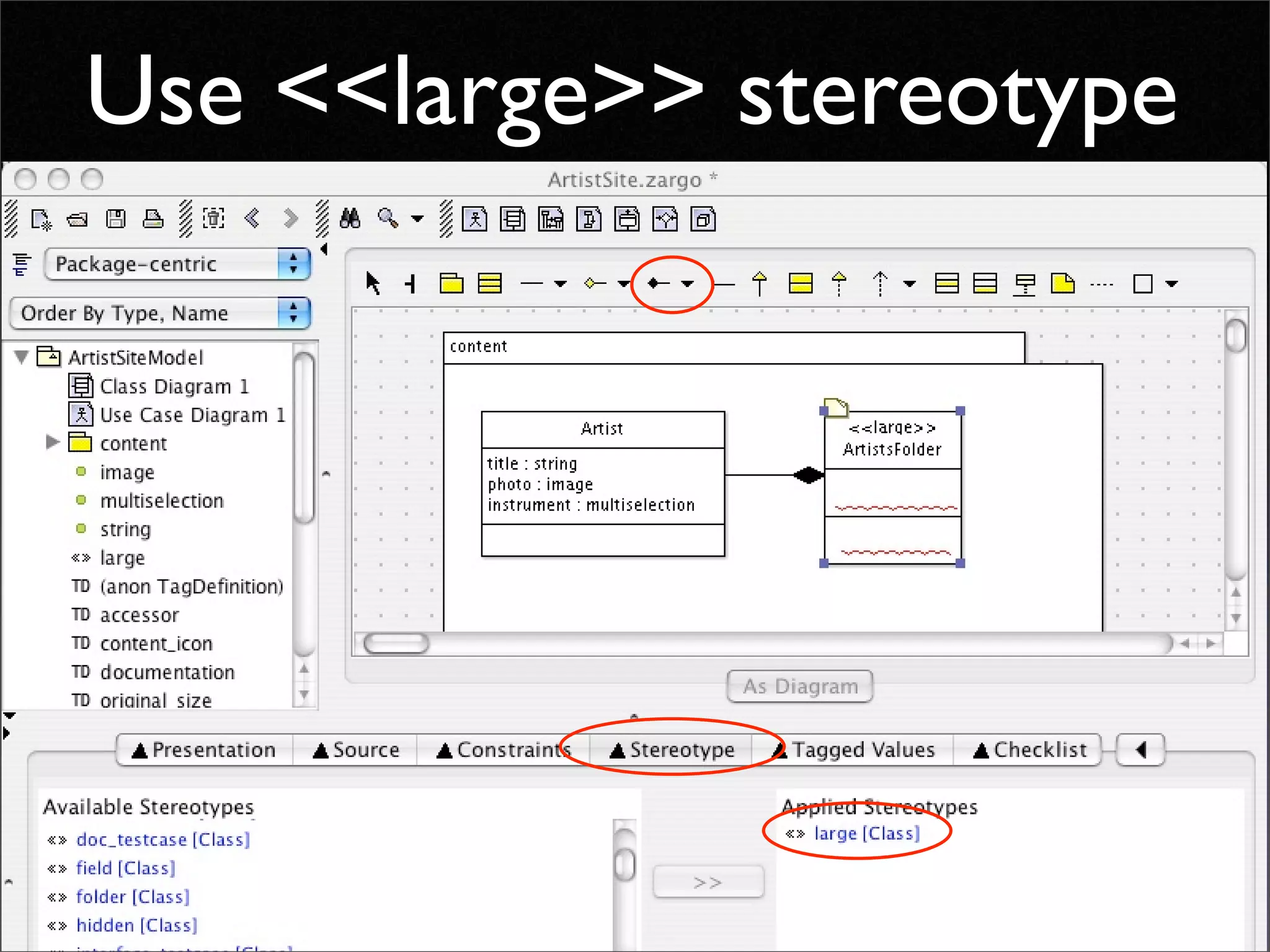This screenshot has height=952, width=1270.
Task: Click the As Diagram button
Action: [800, 686]
